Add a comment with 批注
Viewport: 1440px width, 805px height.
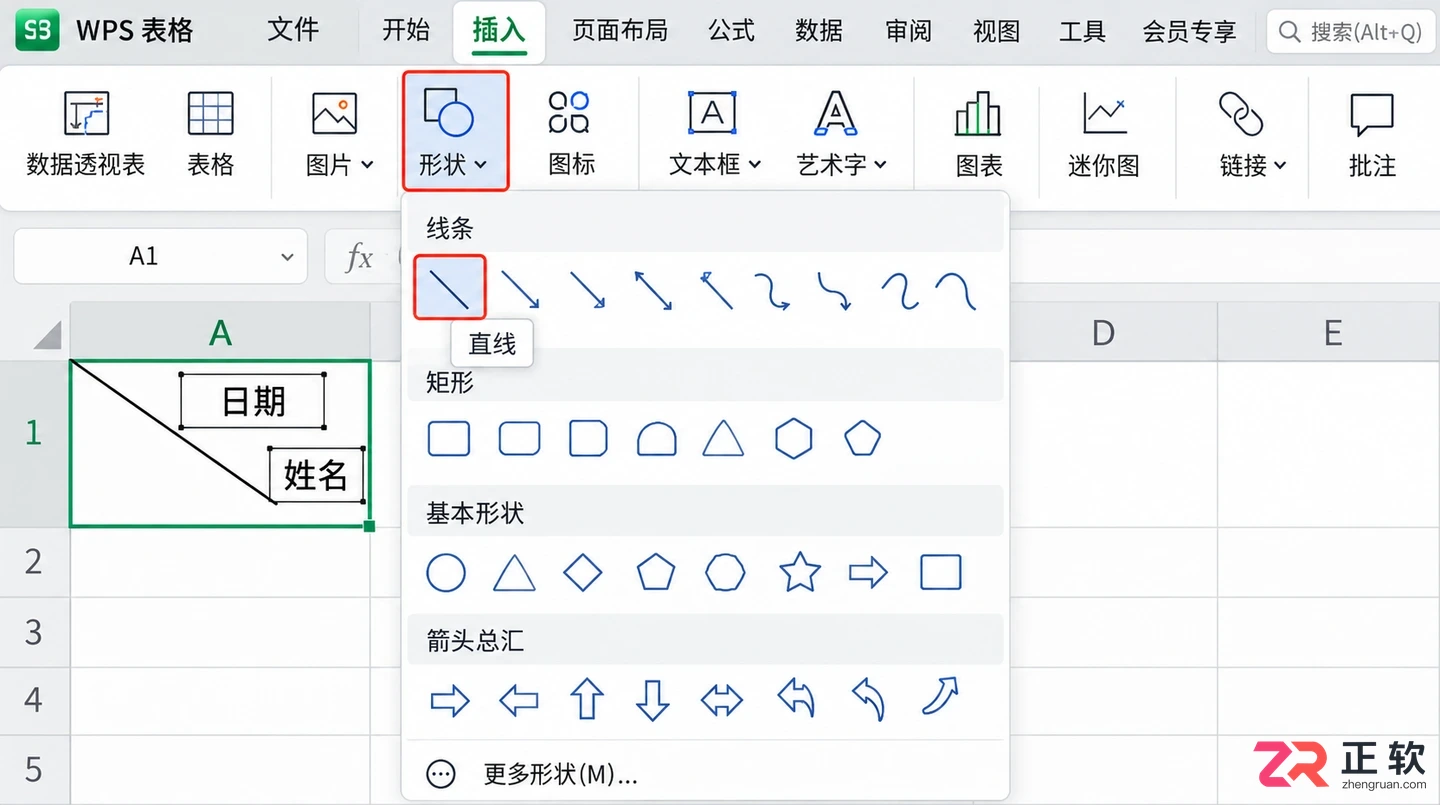pos(1372,133)
